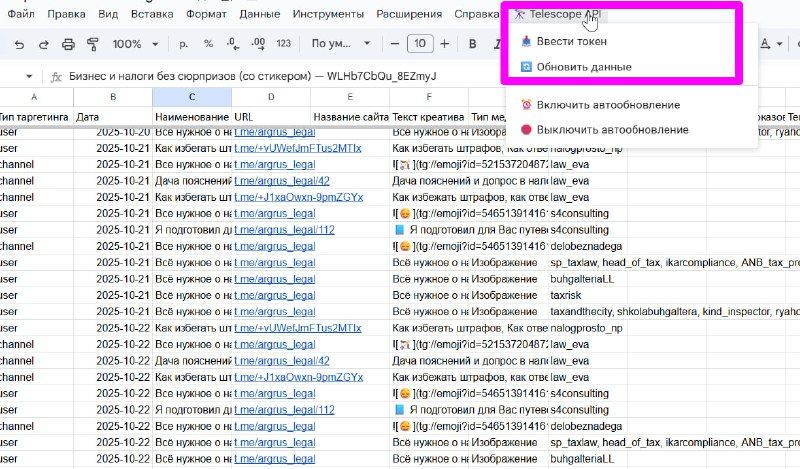The image size is (800, 469).
Task: Decrease font size with minus button
Action: [x=394, y=44]
